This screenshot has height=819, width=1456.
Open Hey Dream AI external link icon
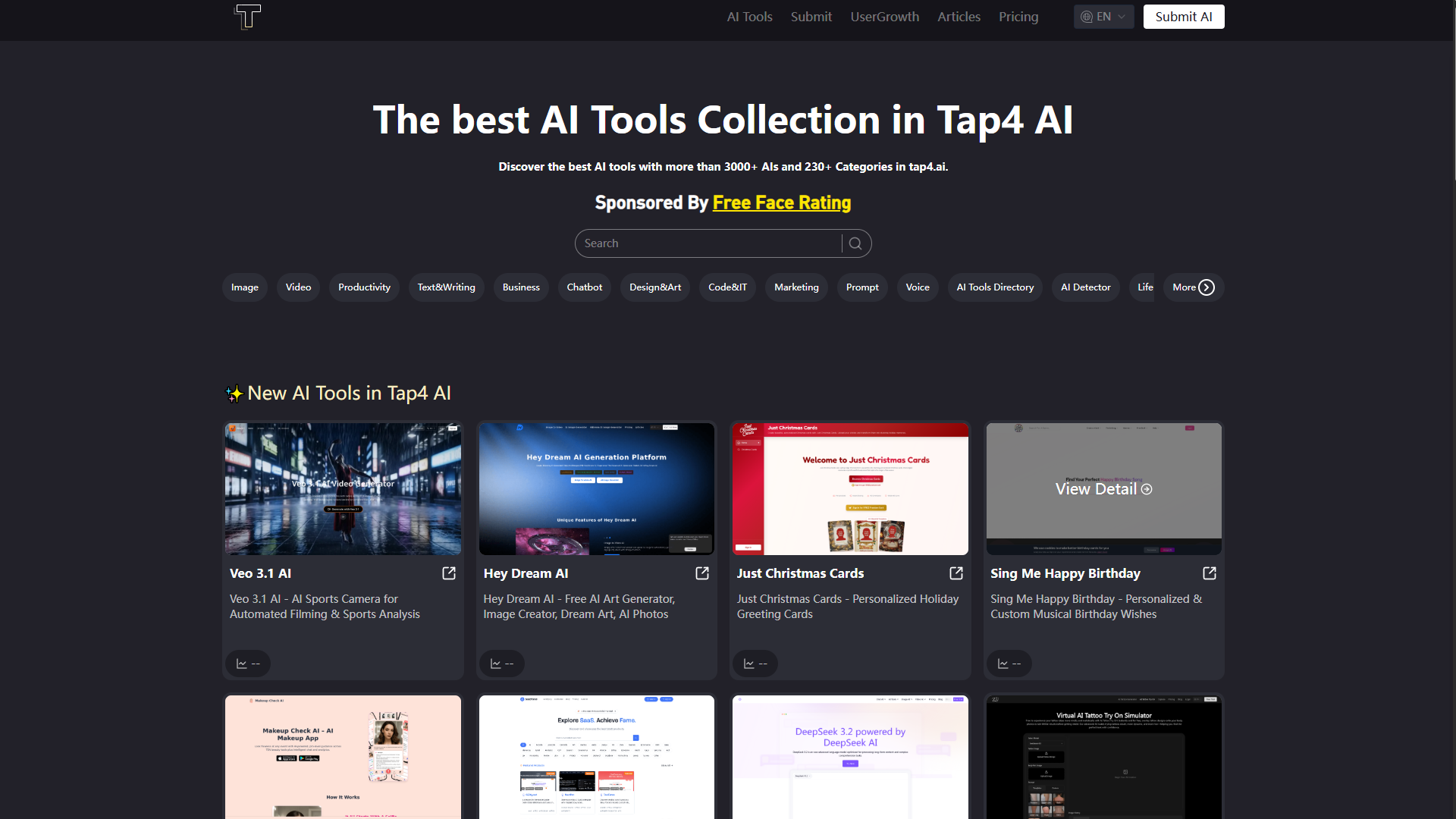[701, 574]
